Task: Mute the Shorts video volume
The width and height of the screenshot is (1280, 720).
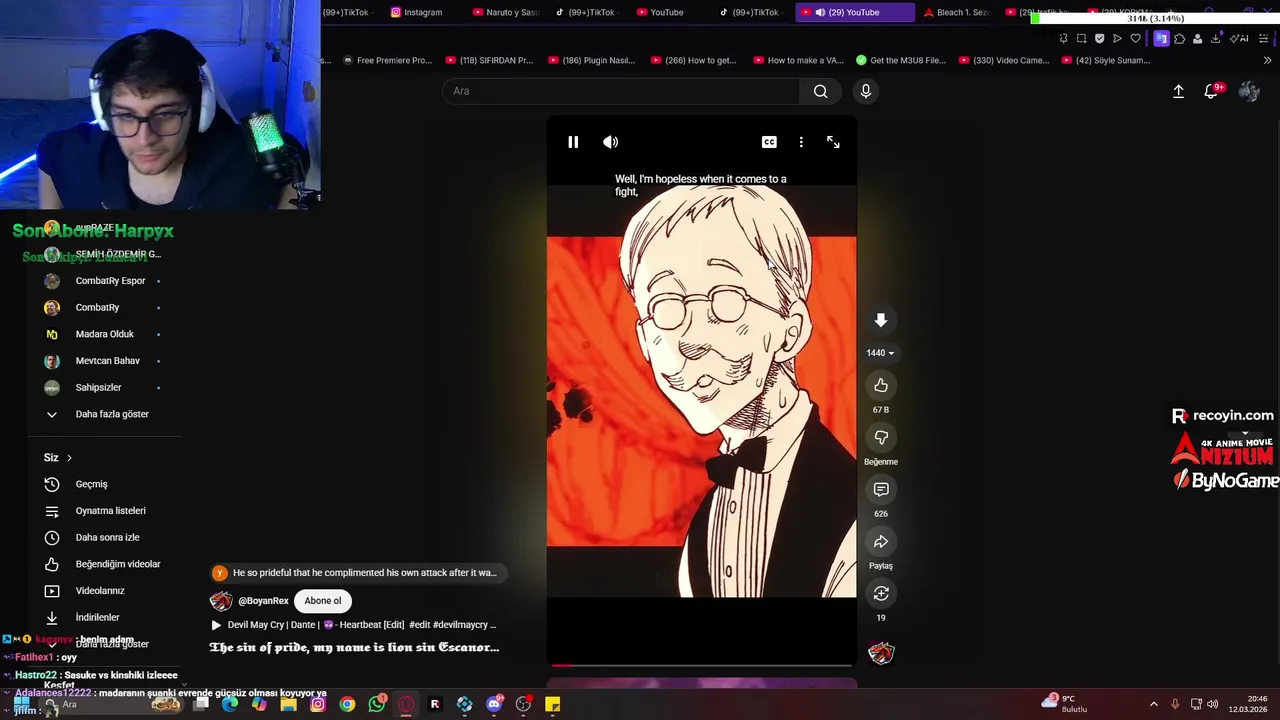Action: pyautogui.click(x=611, y=142)
